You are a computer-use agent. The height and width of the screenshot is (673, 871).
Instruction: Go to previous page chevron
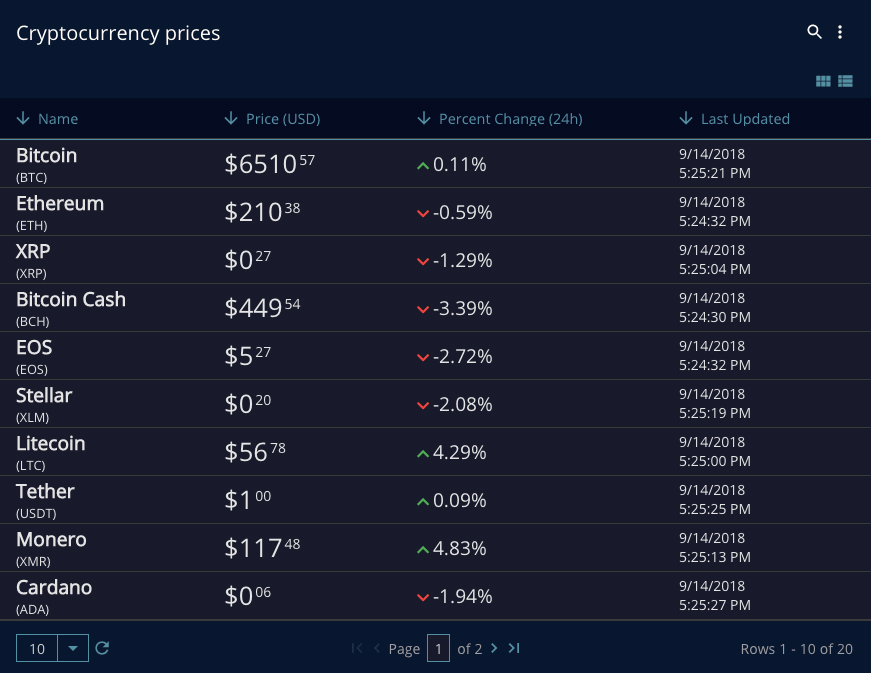click(377, 648)
